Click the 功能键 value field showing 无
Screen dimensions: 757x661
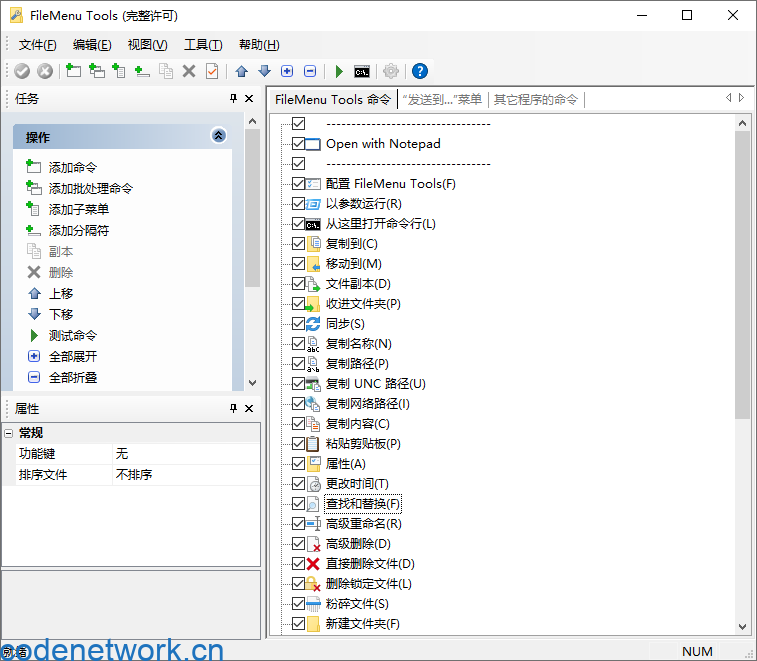[186, 454]
